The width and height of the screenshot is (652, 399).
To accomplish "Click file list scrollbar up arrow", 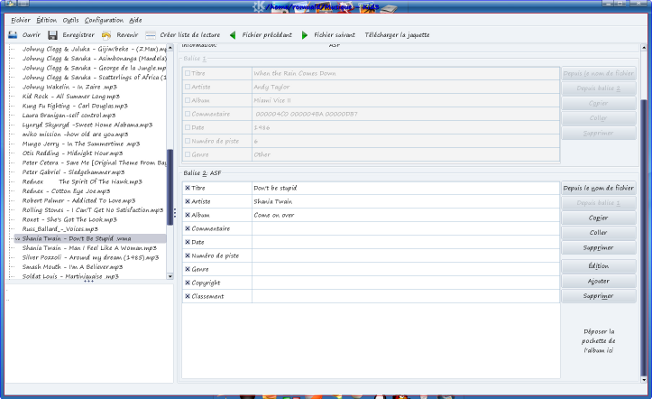I will (170, 48).
